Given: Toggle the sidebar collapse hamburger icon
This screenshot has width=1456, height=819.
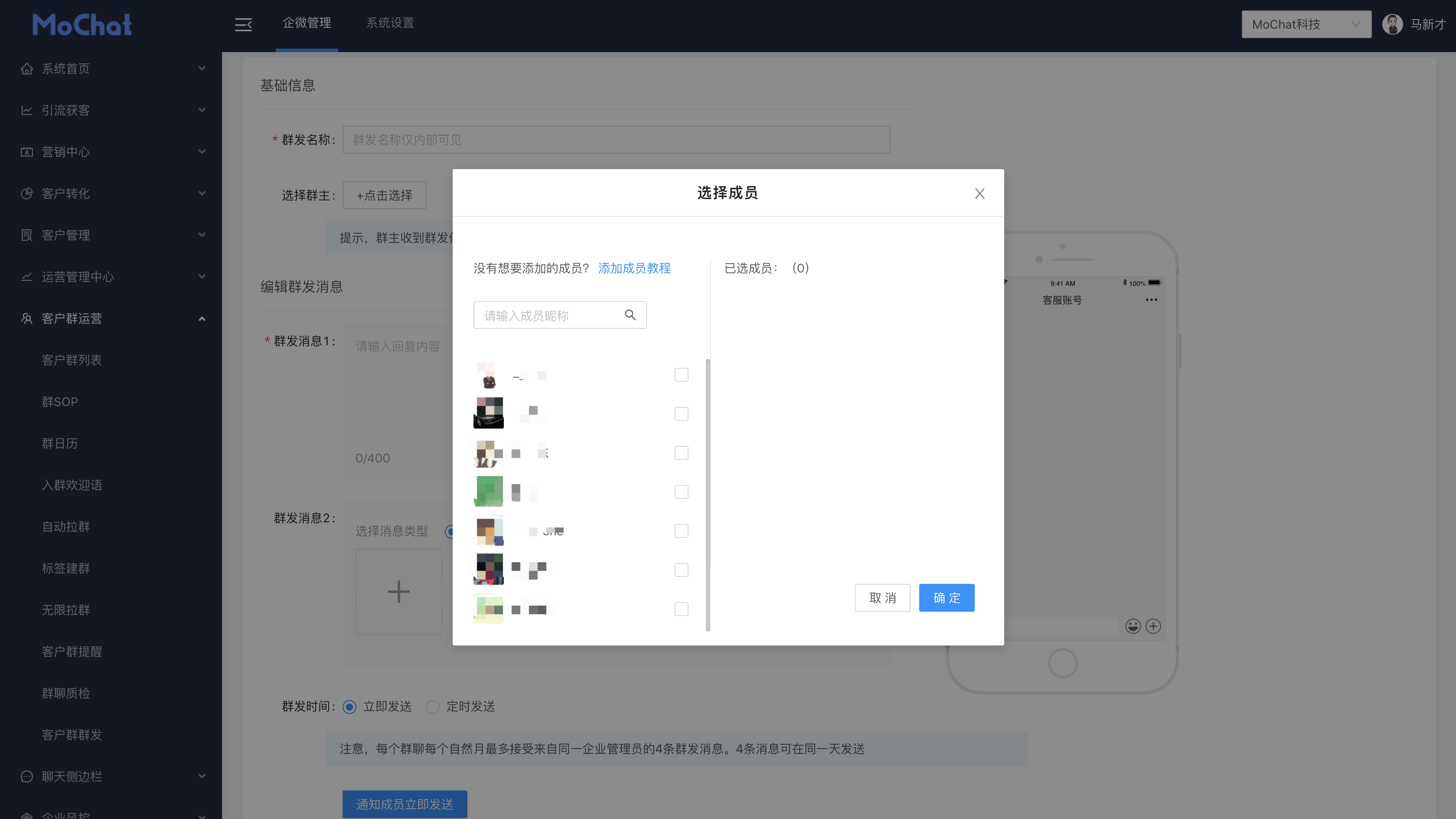Looking at the screenshot, I should tap(243, 24).
